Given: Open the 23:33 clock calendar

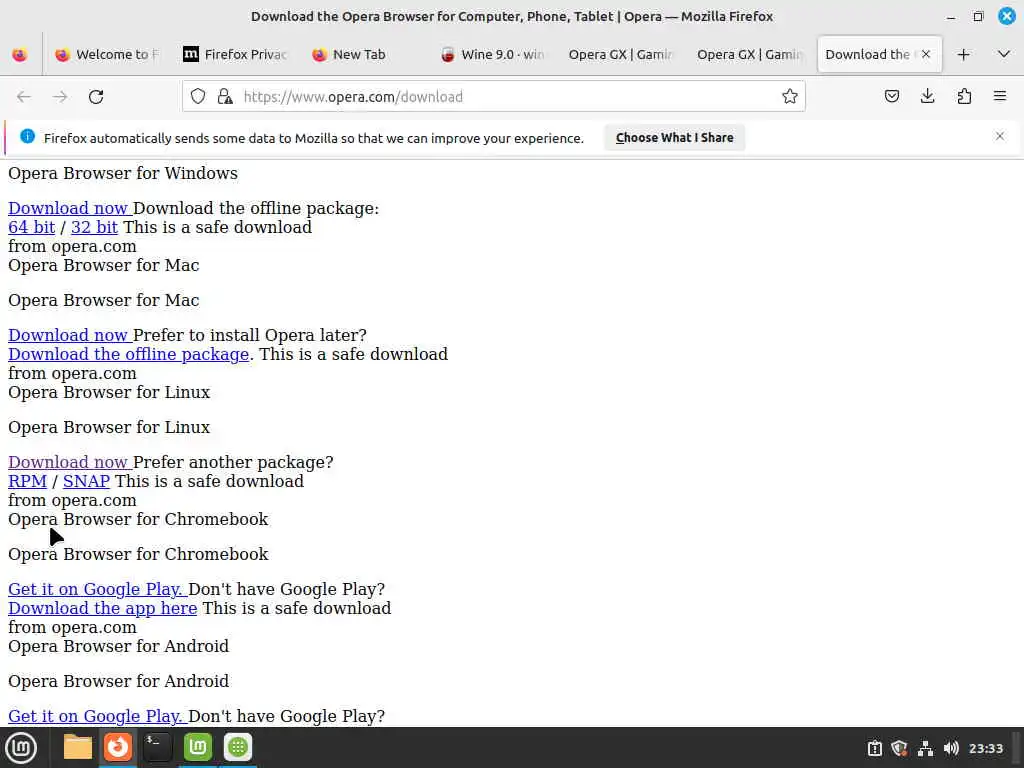Looking at the screenshot, I should pos(985,748).
